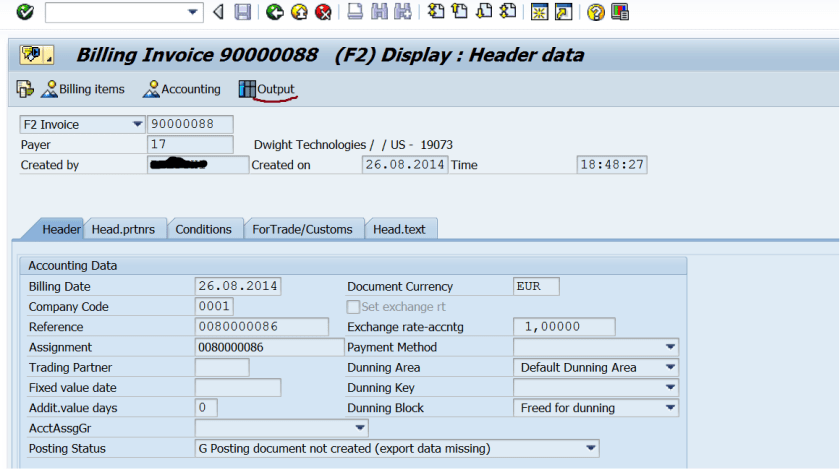The height and width of the screenshot is (470, 840).
Task: Toggle the Set exchange rt checkbox
Action: 353,307
